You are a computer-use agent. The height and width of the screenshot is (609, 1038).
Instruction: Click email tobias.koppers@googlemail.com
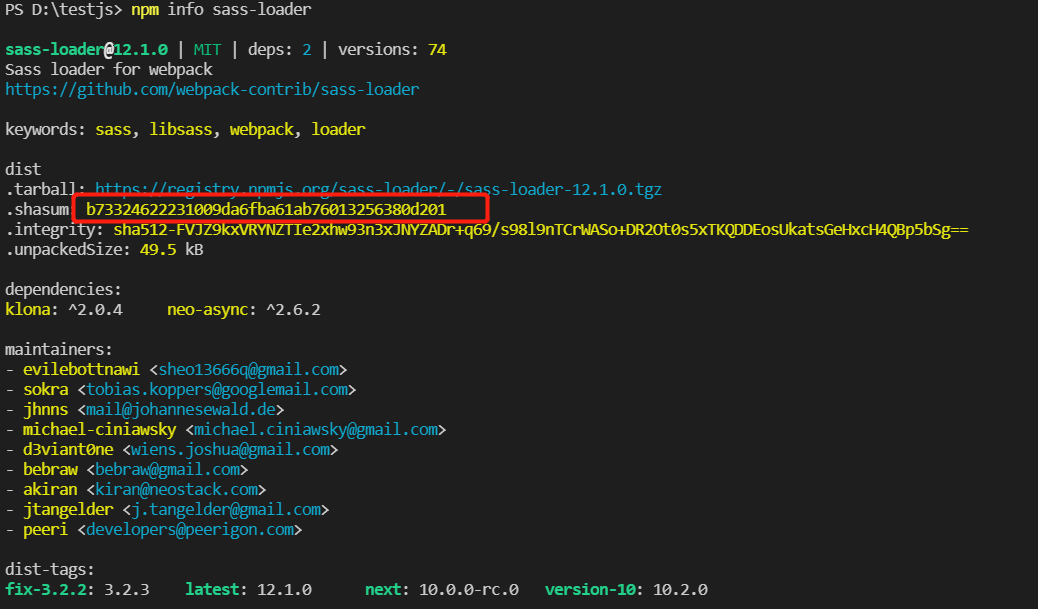pyautogui.click(x=217, y=390)
